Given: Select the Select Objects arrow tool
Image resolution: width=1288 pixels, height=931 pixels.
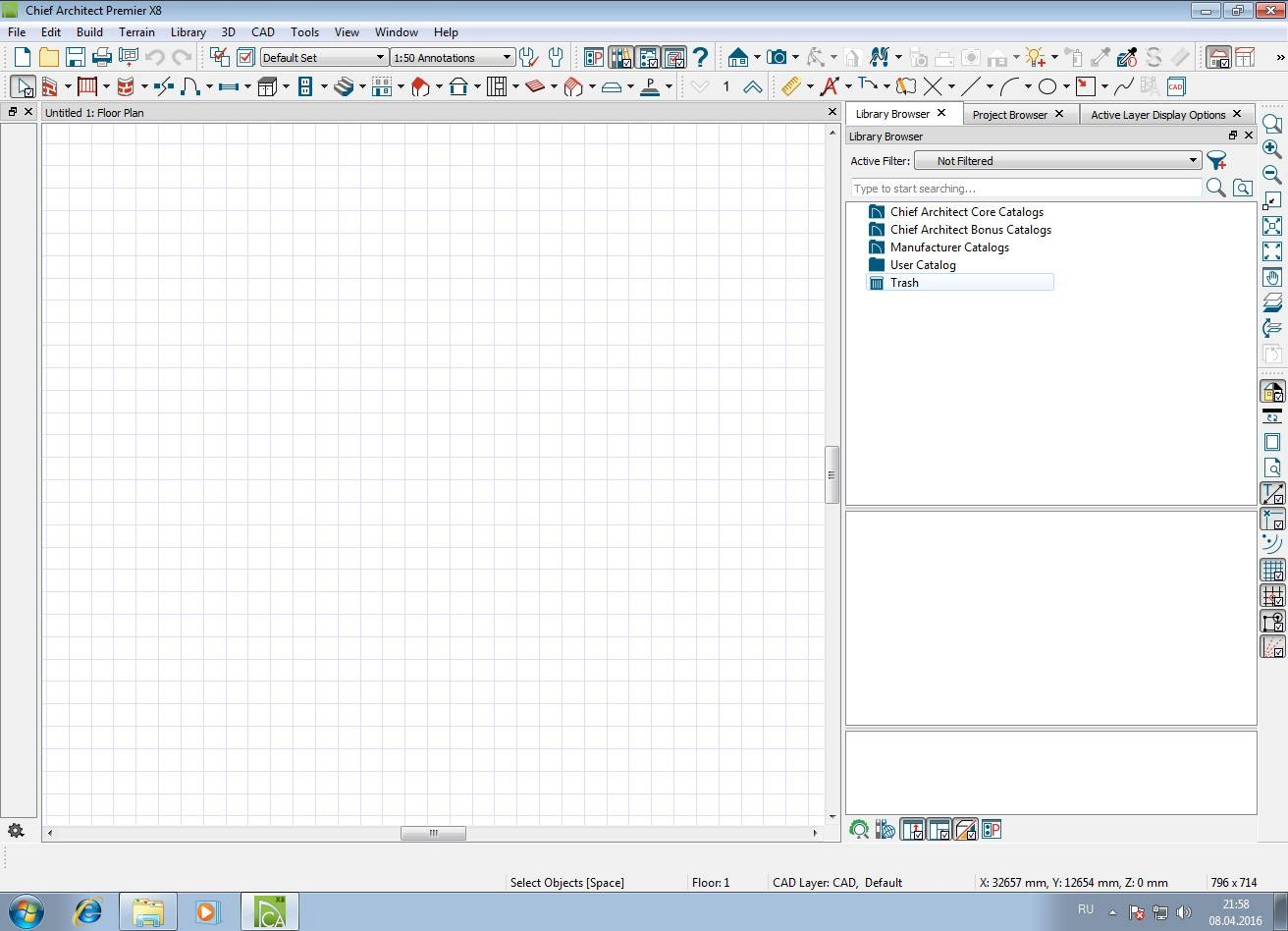Looking at the screenshot, I should click(x=23, y=86).
